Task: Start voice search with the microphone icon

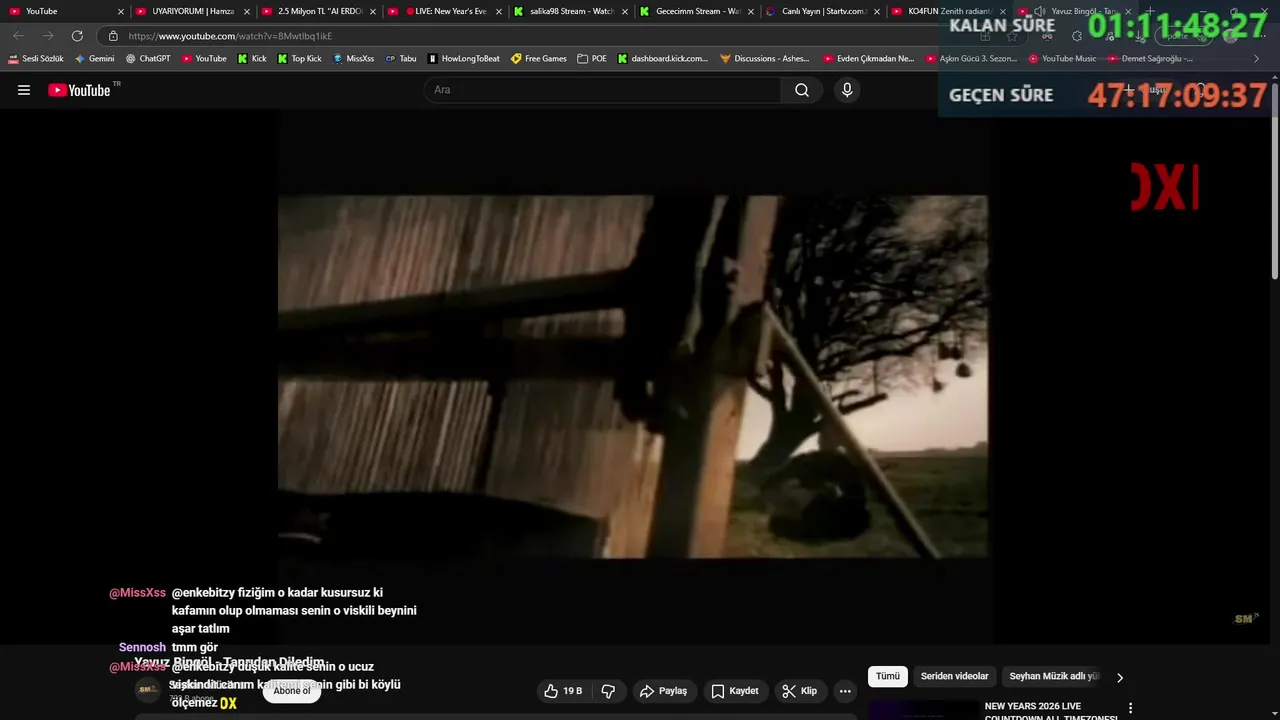Action: (x=847, y=90)
